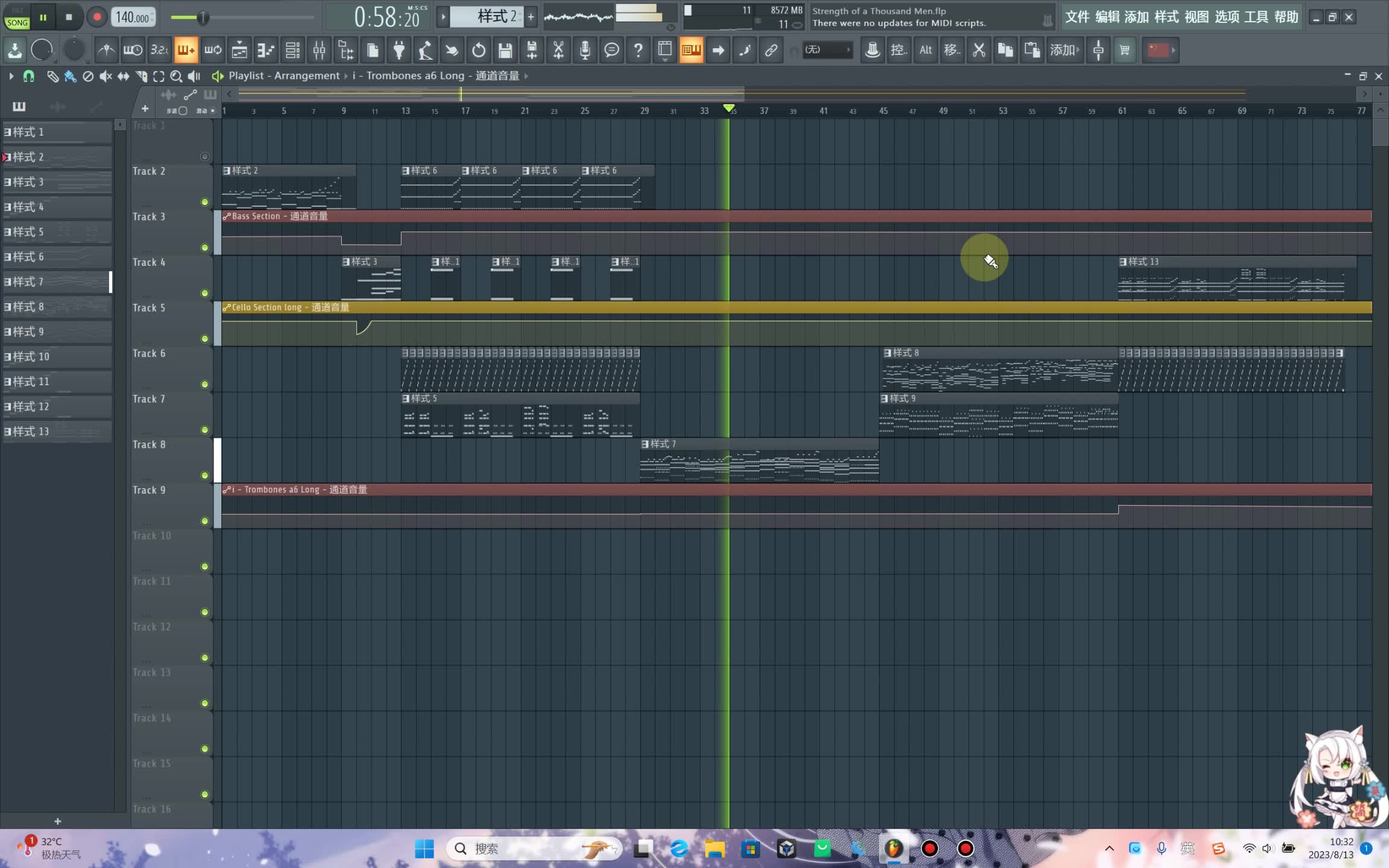Click the undo history circular arrow icon

479,50
